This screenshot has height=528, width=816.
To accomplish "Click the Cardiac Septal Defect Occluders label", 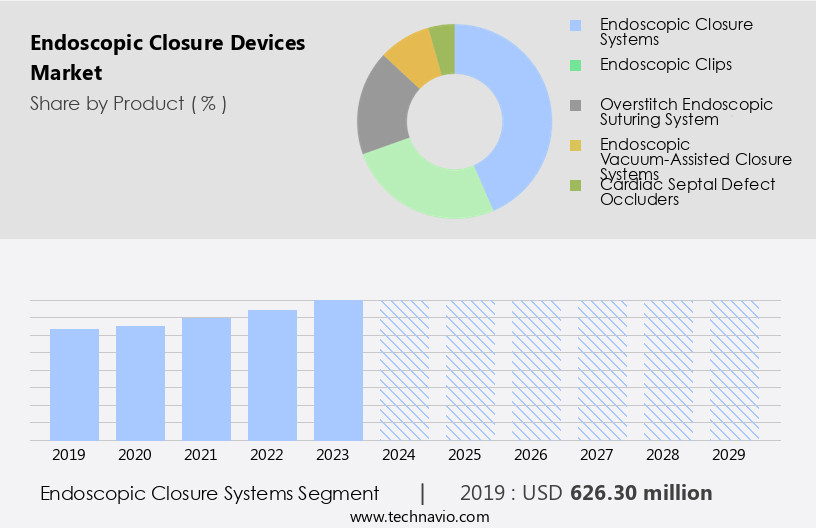I will coord(687,191).
